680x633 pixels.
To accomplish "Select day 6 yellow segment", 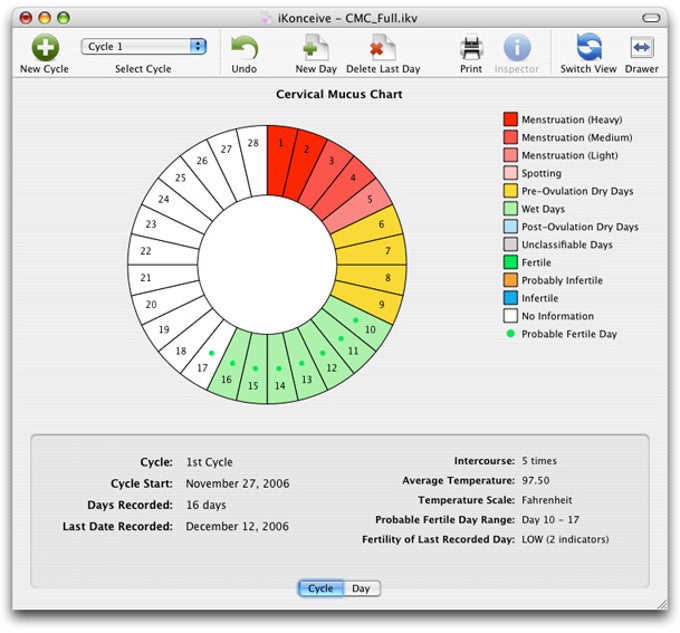I will pyautogui.click(x=366, y=230).
